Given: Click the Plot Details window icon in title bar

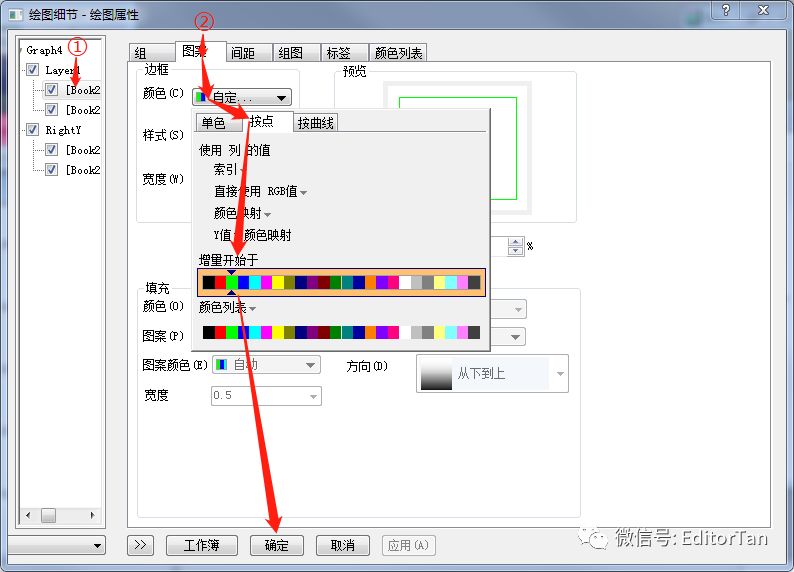Looking at the screenshot, I should click(16, 14).
